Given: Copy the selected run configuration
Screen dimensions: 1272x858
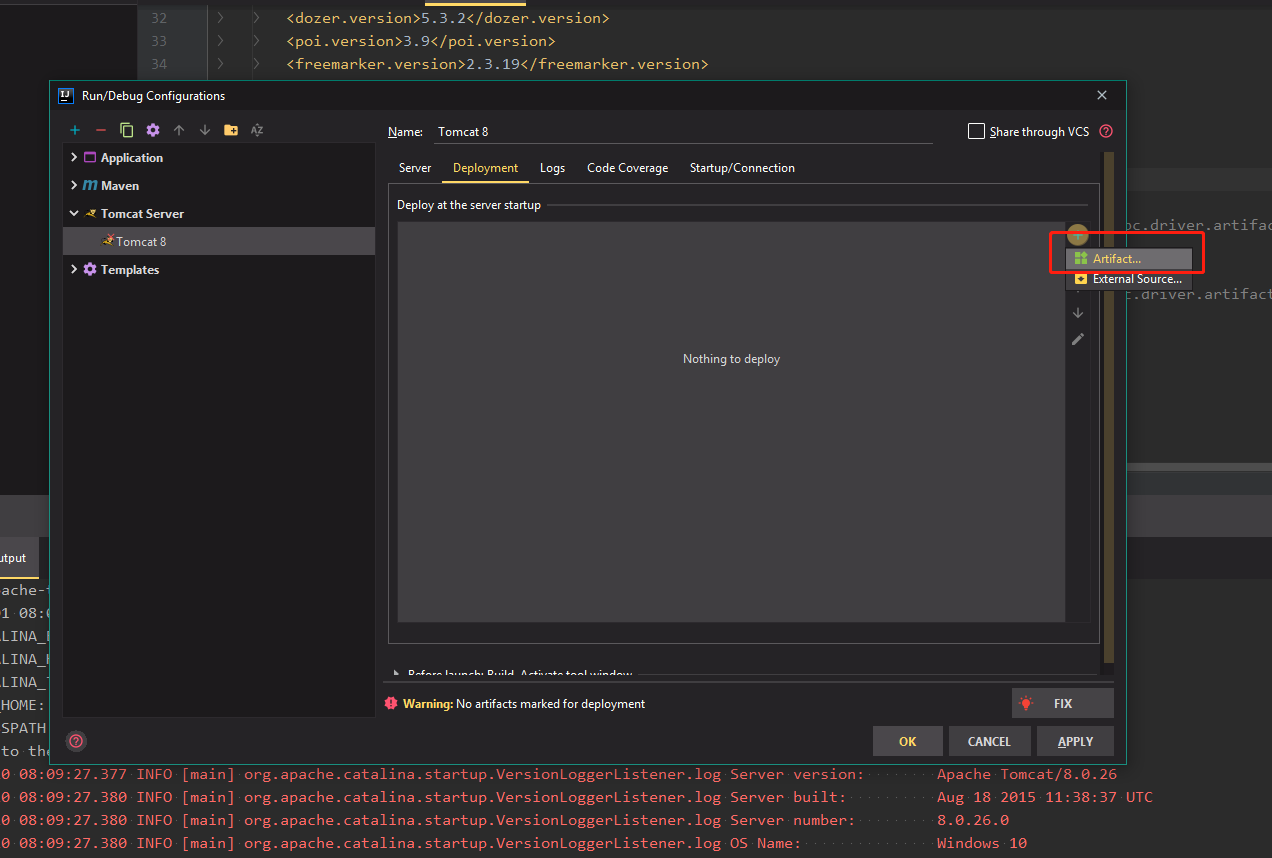Looking at the screenshot, I should [127, 130].
